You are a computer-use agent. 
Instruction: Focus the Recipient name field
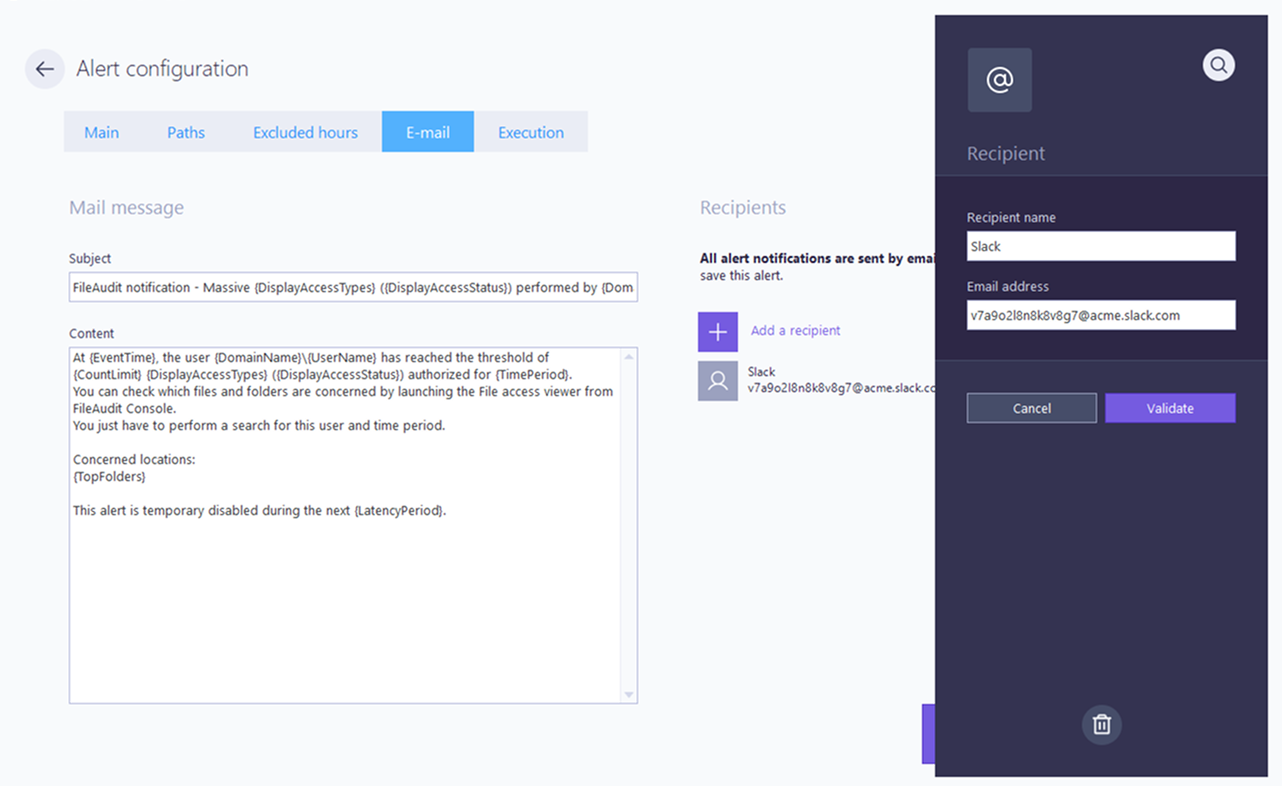click(1101, 246)
